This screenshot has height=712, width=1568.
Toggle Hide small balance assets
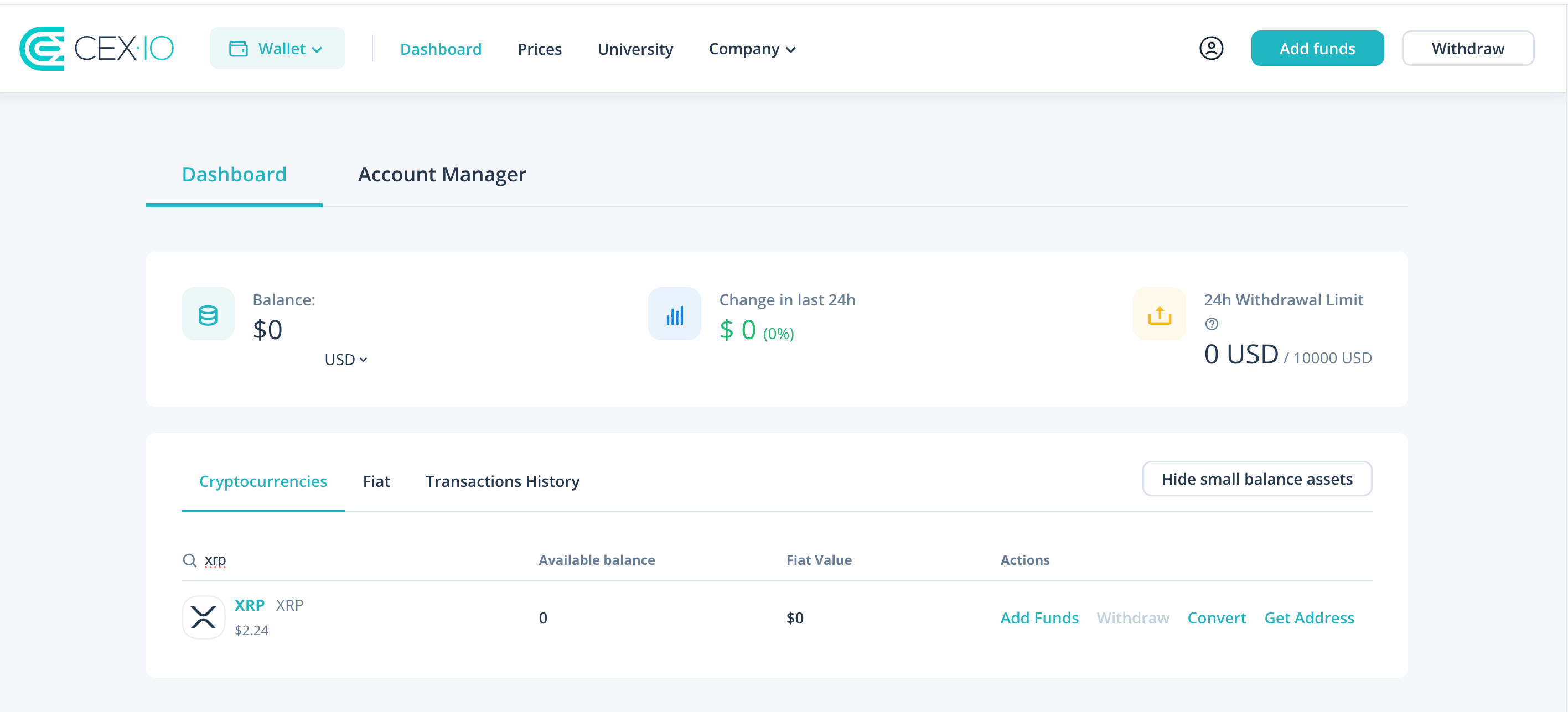(x=1257, y=479)
